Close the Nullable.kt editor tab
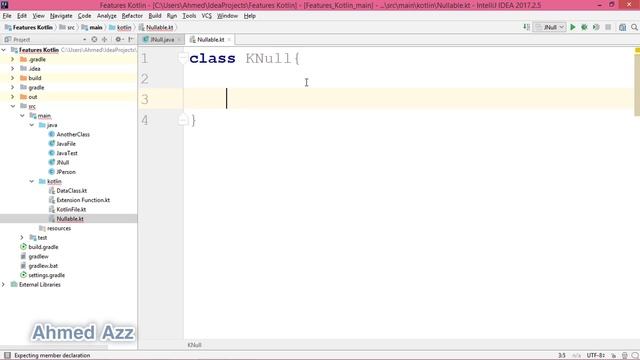The image size is (640, 360). point(229,40)
